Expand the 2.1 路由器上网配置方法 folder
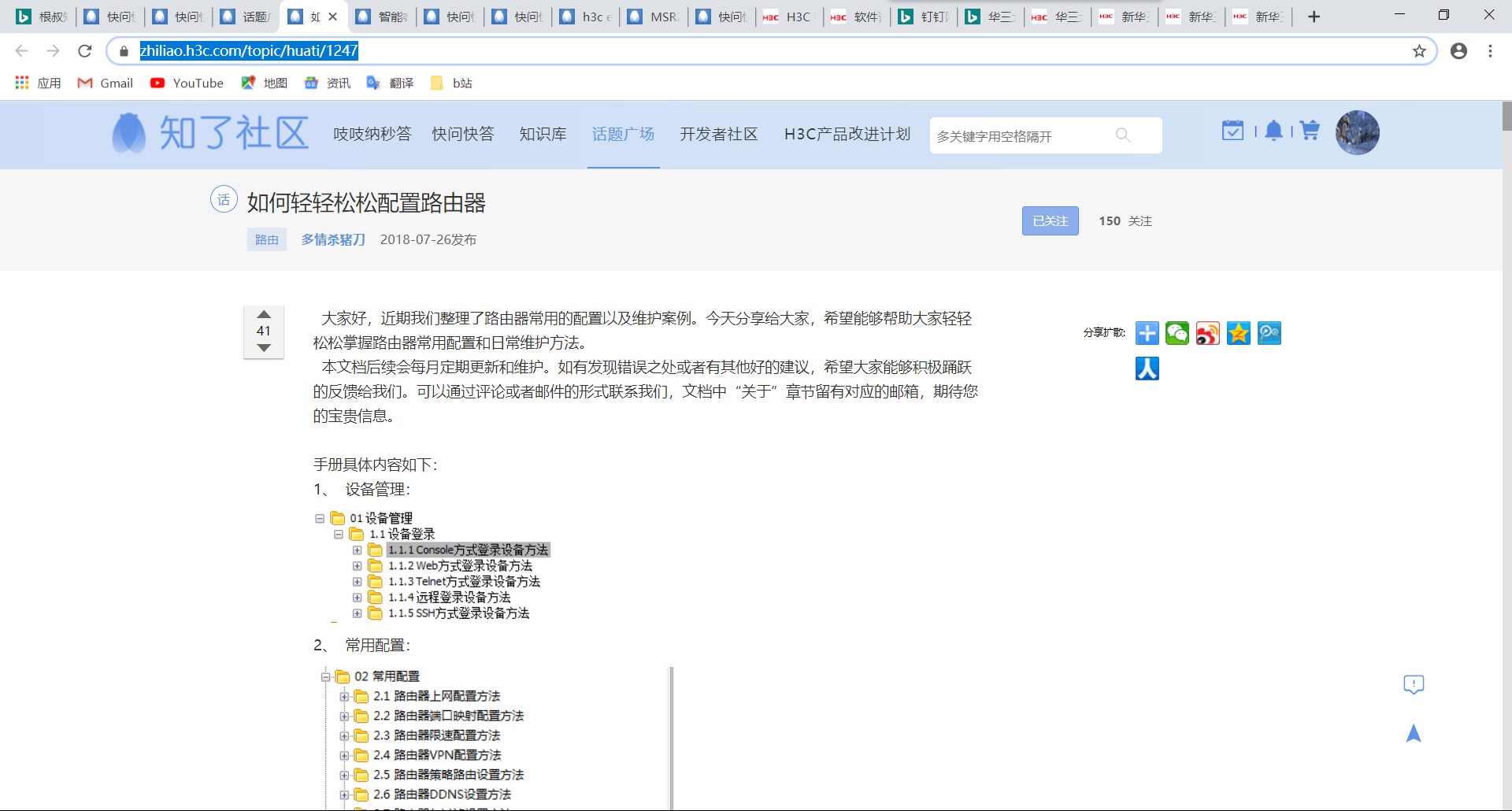The width and height of the screenshot is (1512, 811). point(344,697)
